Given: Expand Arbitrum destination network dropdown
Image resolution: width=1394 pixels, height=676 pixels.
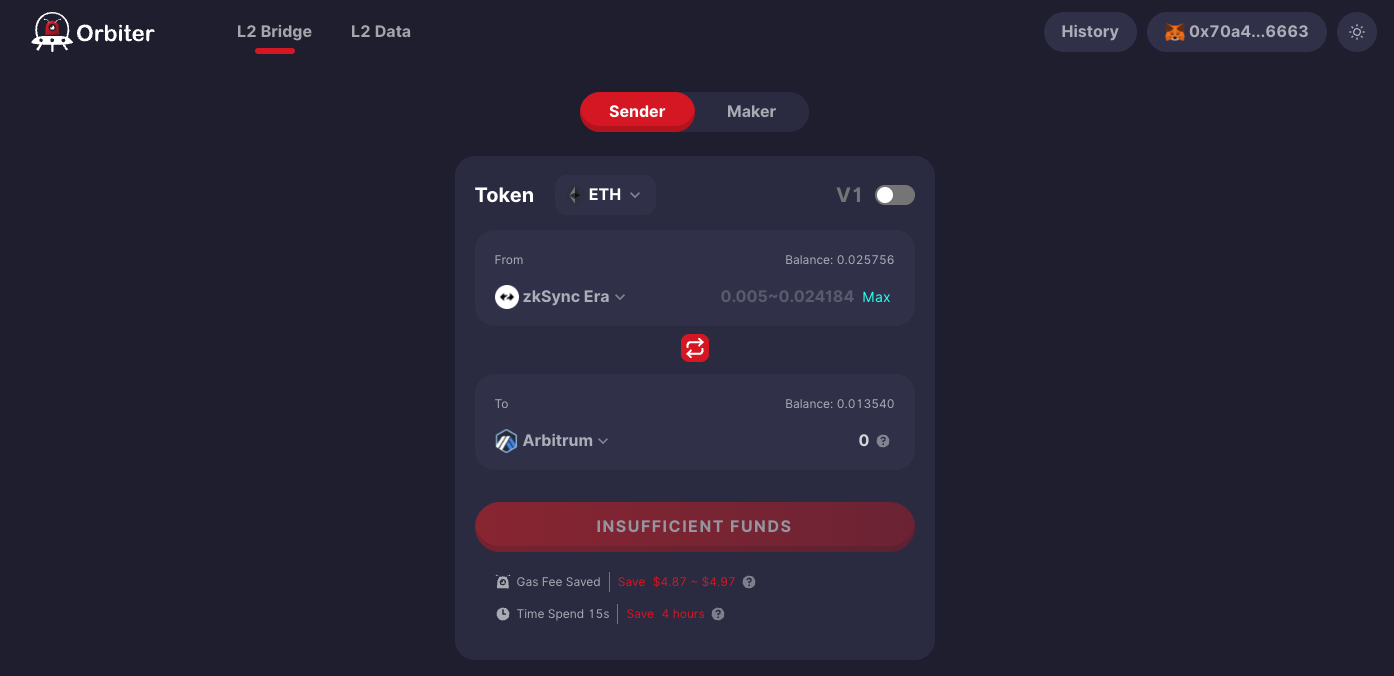Looking at the screenshot, I should (552, 441).
